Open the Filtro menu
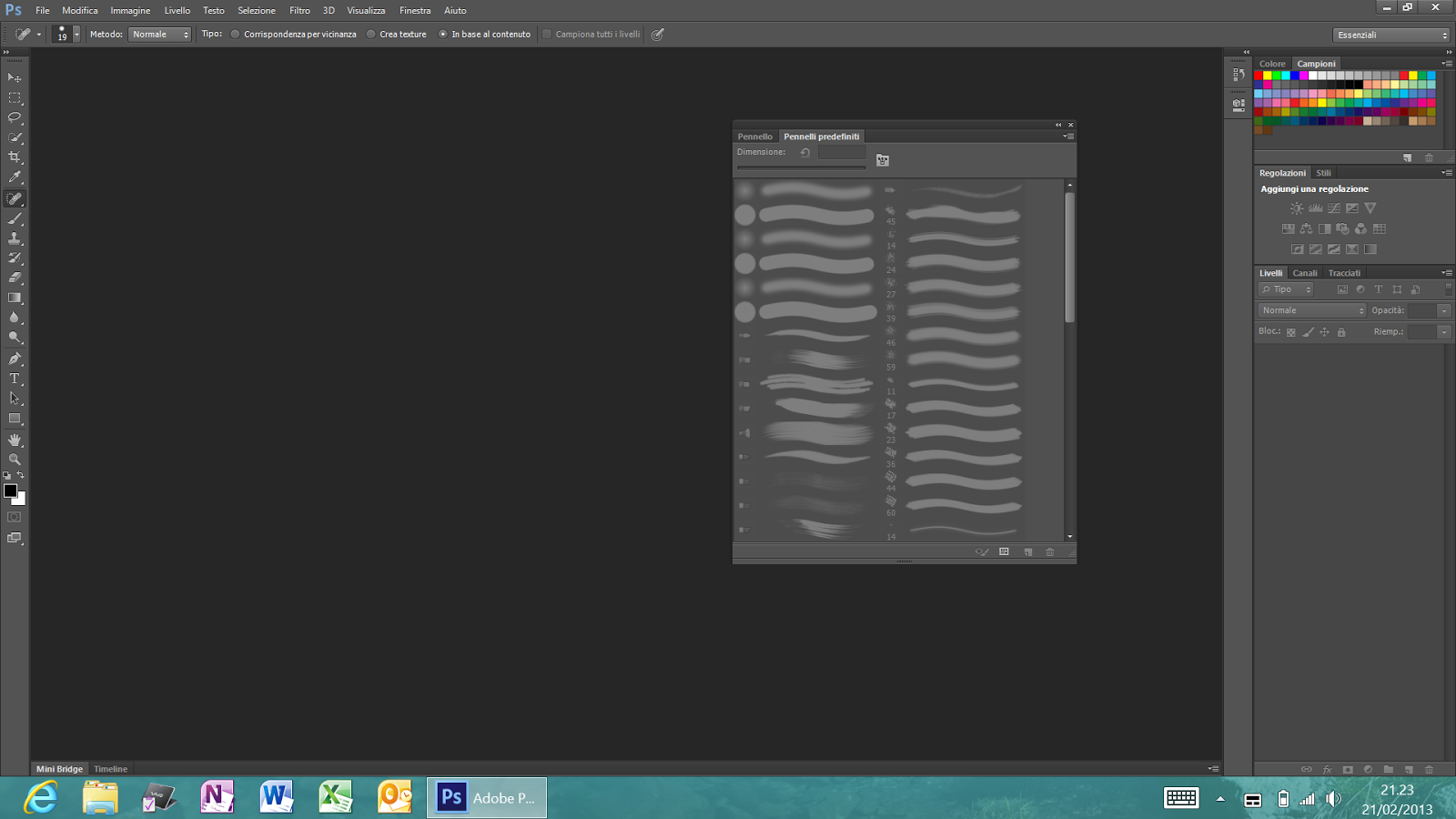The height and width of the screenshot is (819, 1456). 299,11
